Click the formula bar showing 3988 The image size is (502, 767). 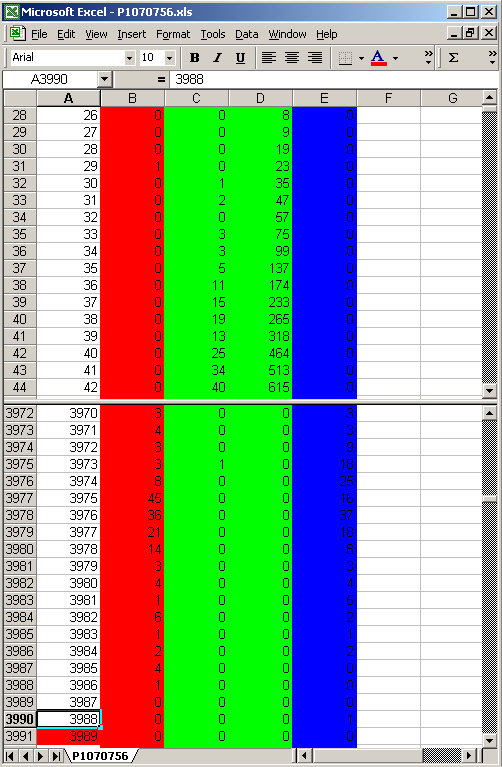pyautogui.click(x=333, y=79)
